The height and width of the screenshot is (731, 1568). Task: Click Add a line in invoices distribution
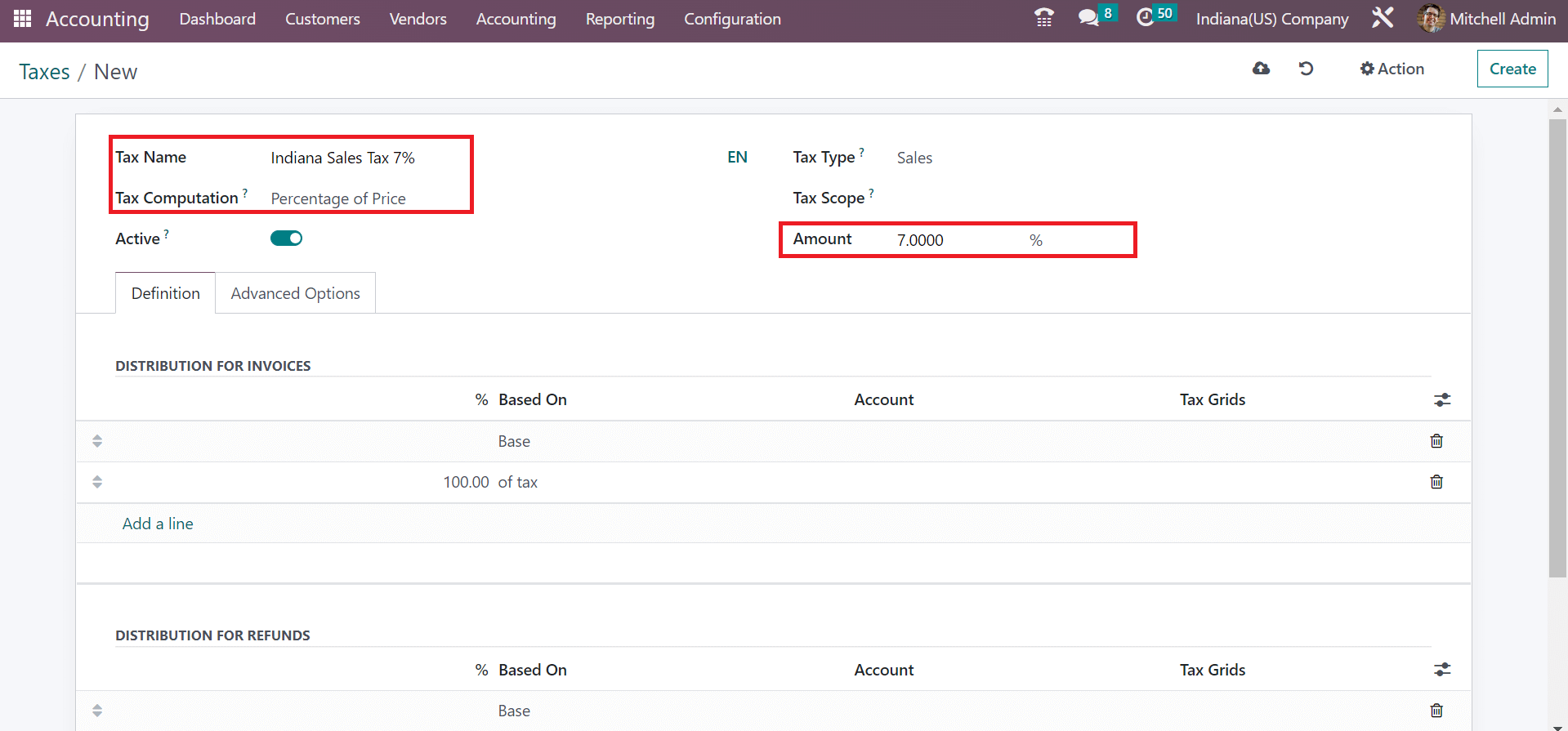158,524
